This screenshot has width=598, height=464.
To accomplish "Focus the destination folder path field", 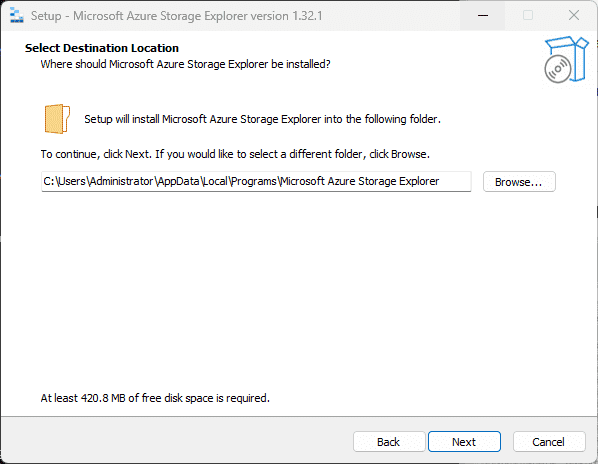I will (256, 181).
